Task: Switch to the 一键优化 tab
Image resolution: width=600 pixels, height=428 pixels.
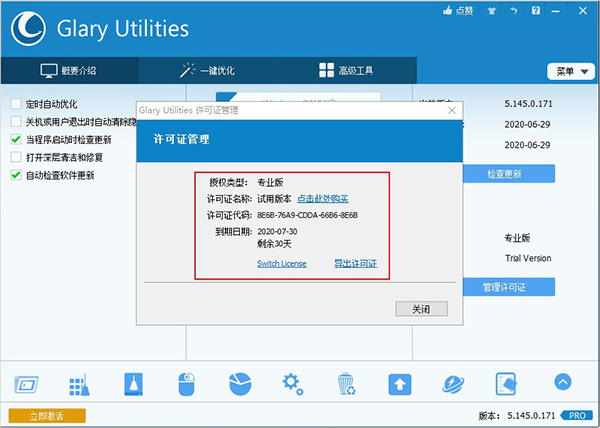Action: tap(208, 71)
